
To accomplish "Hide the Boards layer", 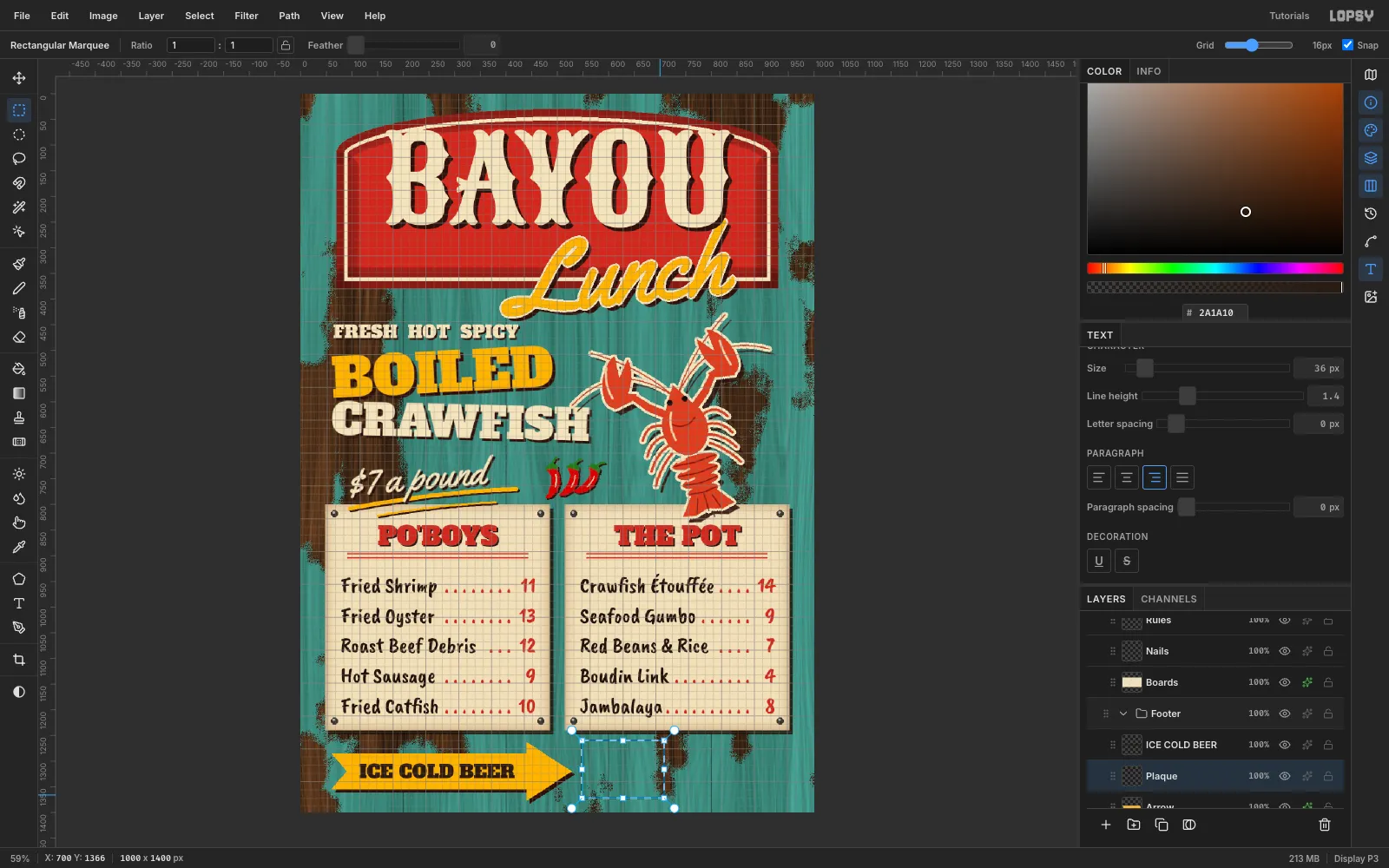I will [1285, 682].
